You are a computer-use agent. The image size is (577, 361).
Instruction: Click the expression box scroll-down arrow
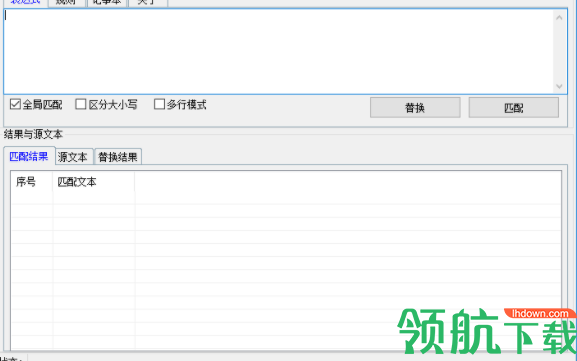coord(559,86)
